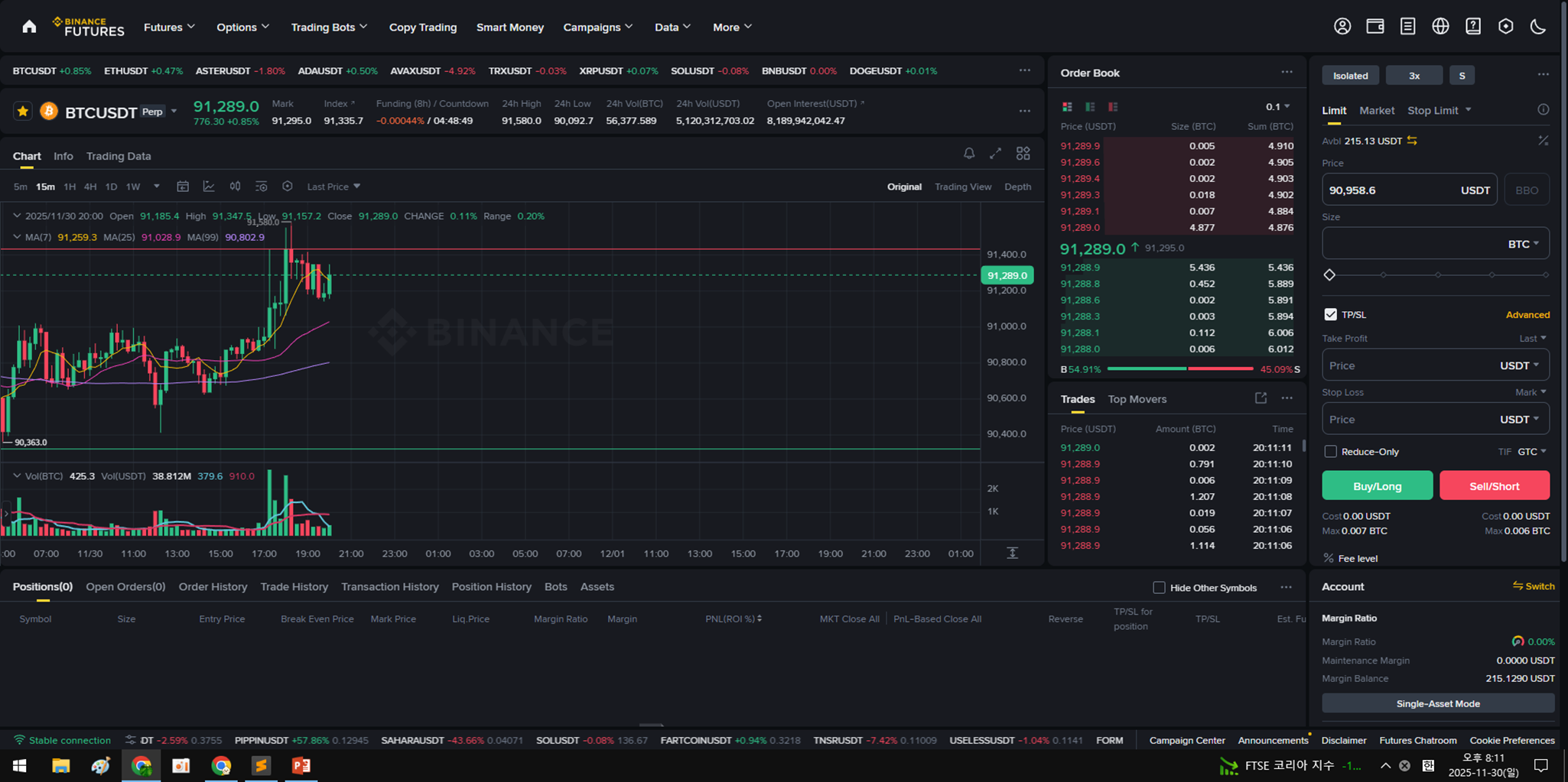This screenshot has height=782, width=1568.
Task: Switch theme with the moon icon
Action: point(1538,27)
